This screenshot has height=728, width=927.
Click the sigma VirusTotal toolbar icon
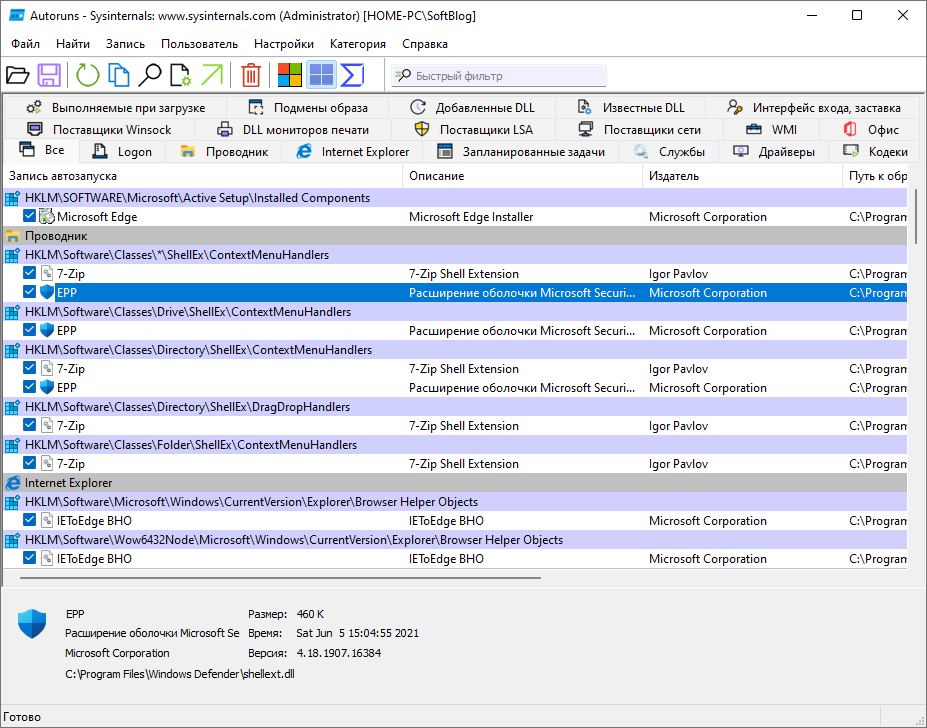tap(352, 75)
